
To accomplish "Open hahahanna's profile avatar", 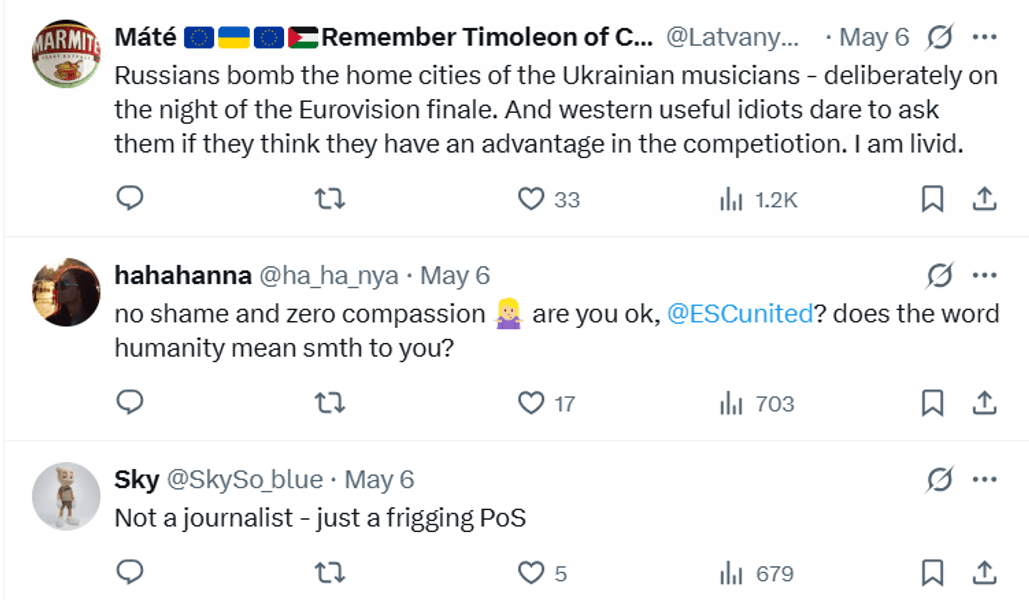I will coord(66,292).
